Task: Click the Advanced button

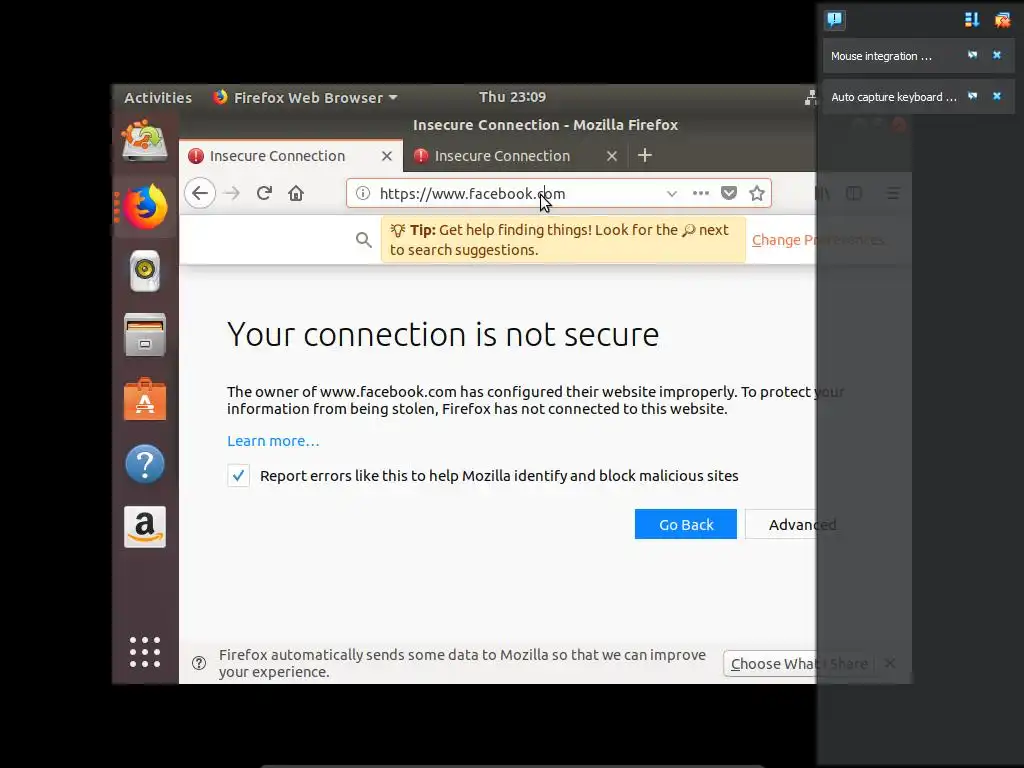Action: tap(802, 524)
